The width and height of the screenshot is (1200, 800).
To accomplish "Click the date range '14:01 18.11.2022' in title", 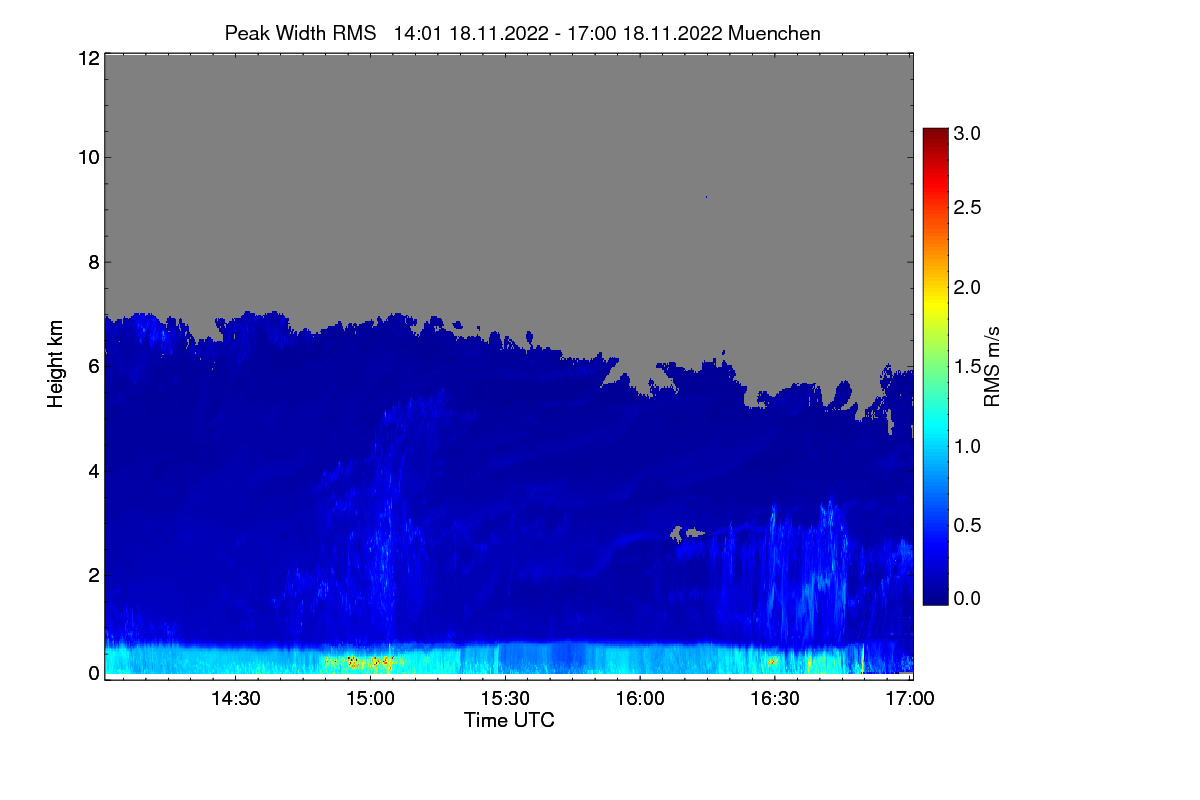I will pos(471,33).
